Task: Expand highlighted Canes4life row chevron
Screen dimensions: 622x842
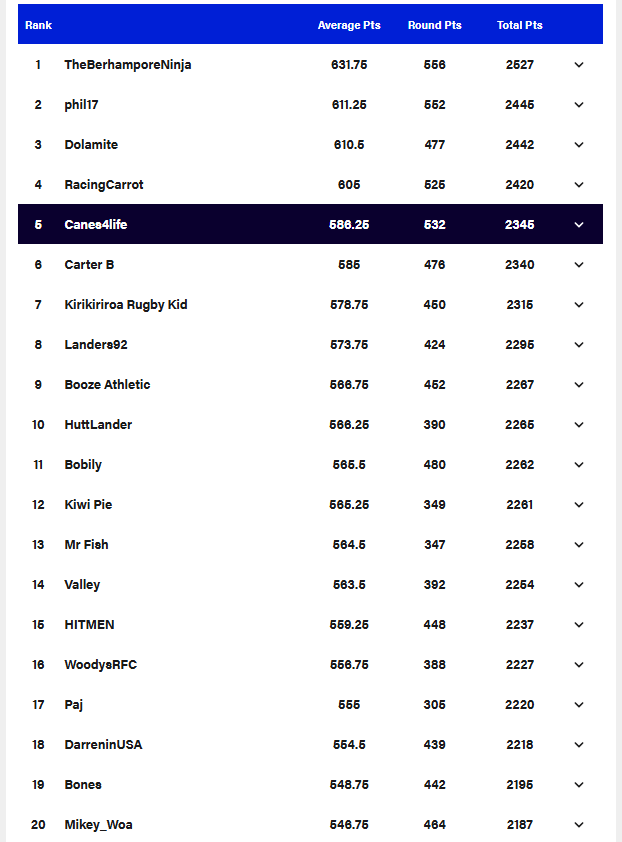Action: point(579,225)
